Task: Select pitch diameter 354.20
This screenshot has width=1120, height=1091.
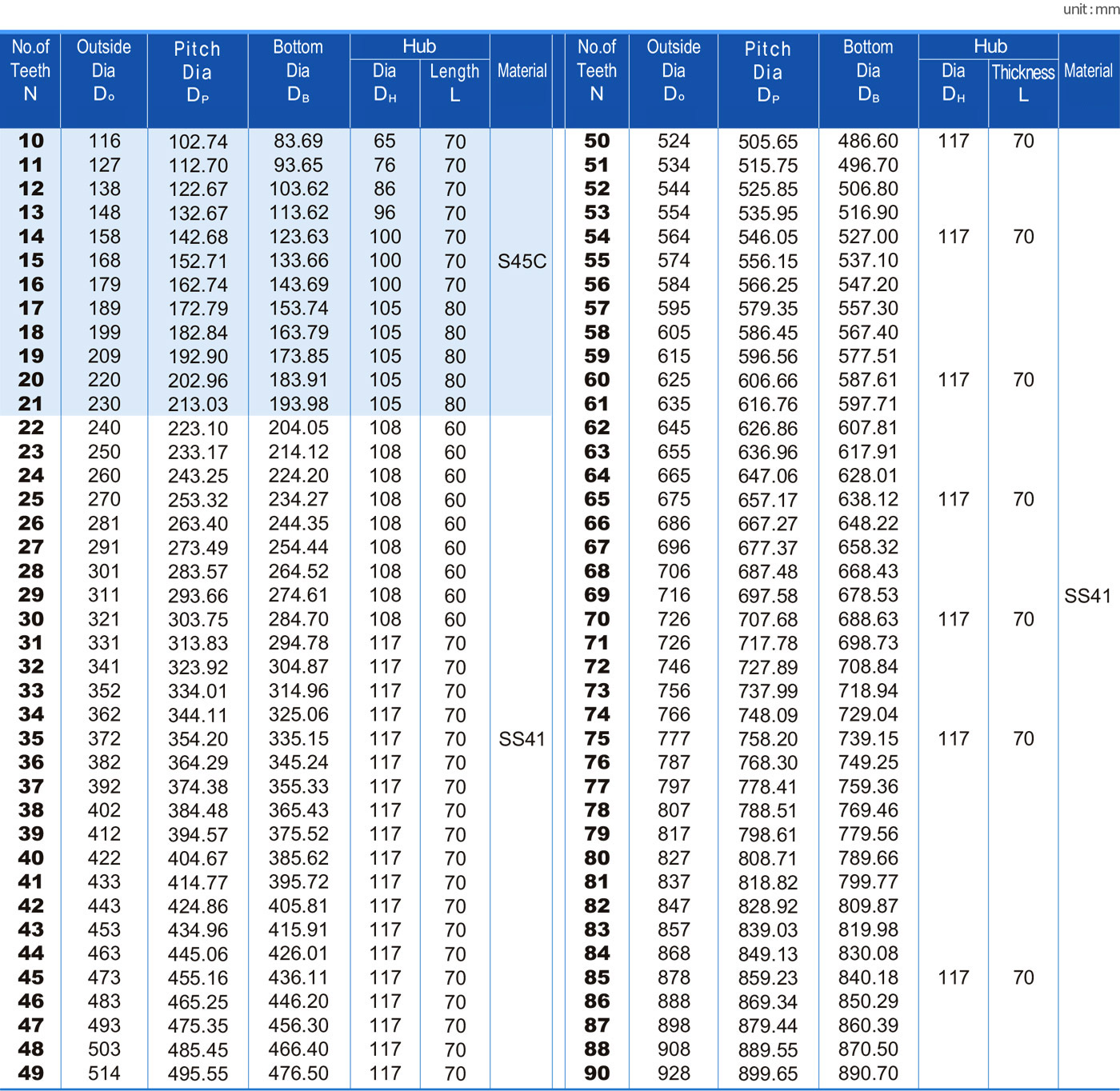Action: coord(198,738)
